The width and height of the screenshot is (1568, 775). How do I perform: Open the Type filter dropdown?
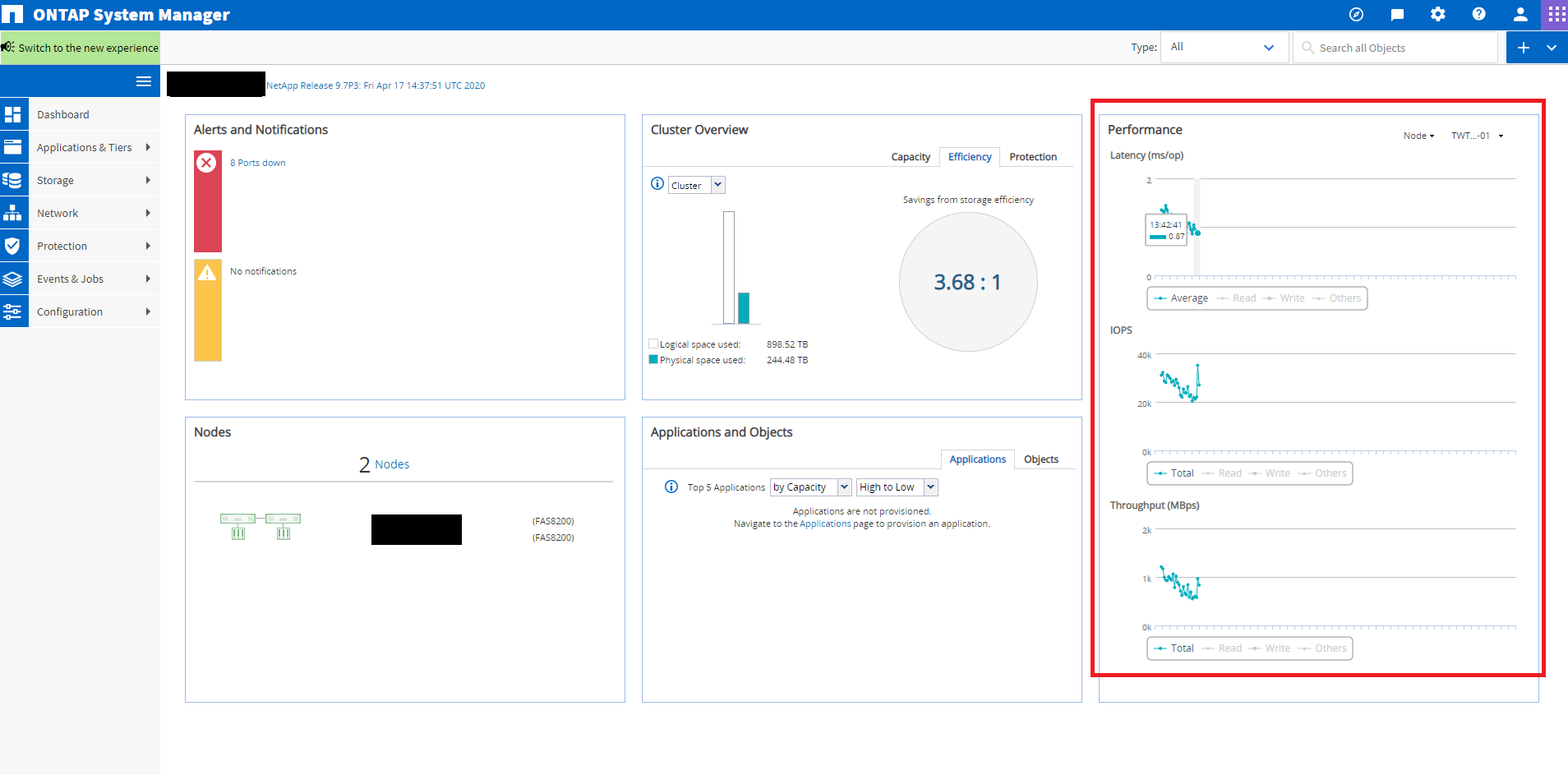pyautogui.click(x=1224, y=48)
